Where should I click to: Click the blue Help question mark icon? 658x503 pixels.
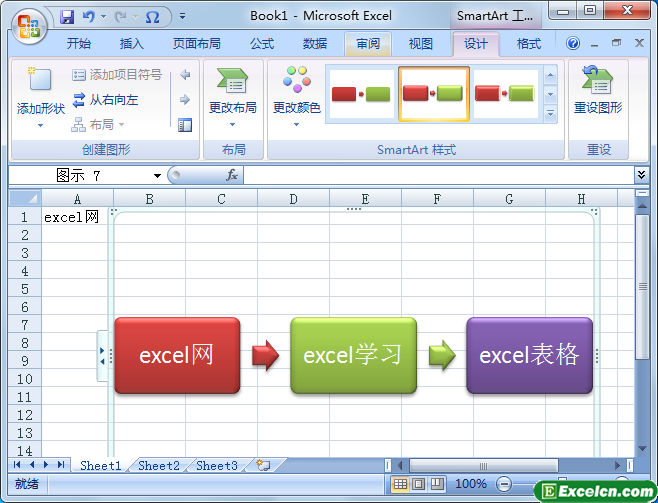pyautogui.click(x=573, y=43)
